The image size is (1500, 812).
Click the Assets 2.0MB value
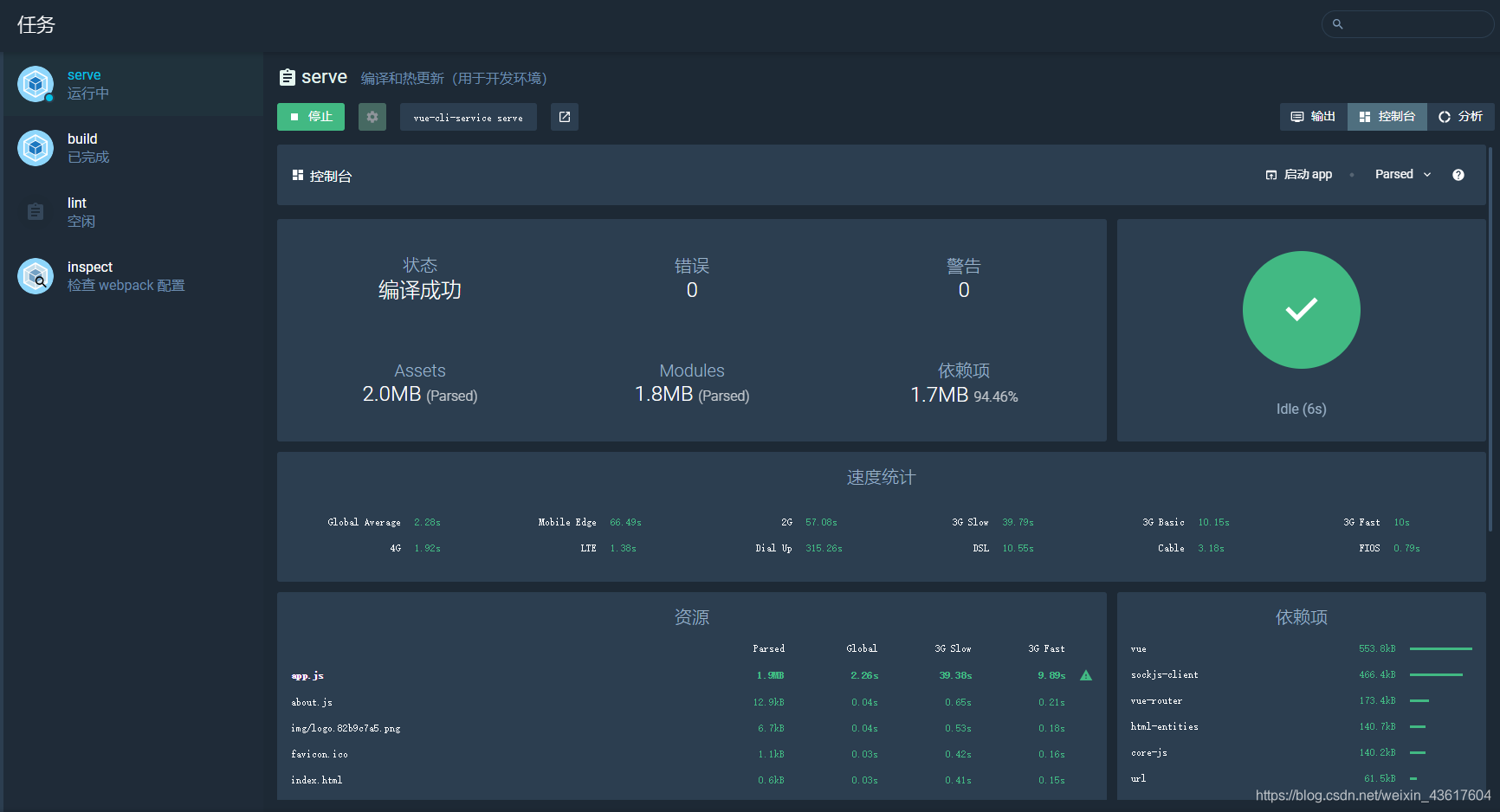click(420, 395)
